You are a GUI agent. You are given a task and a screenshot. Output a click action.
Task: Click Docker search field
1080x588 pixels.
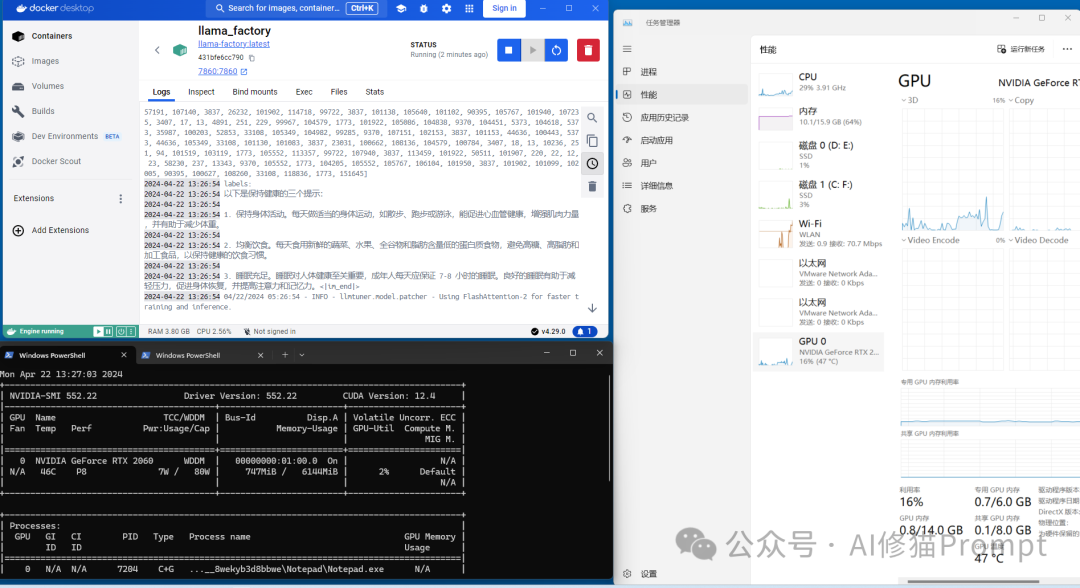[x=296, y=8]
